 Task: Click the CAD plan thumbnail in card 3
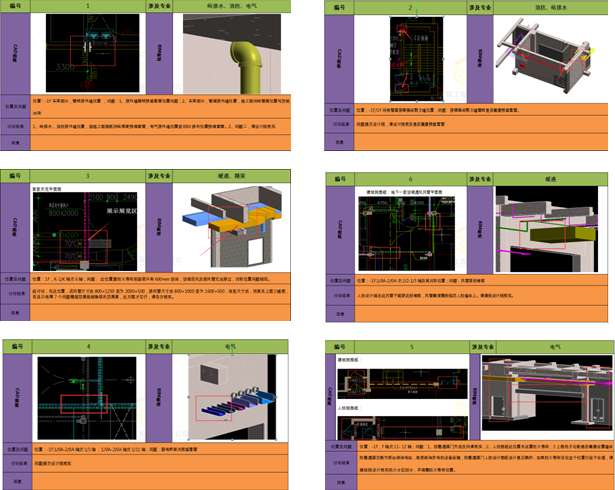coord(87,226)
